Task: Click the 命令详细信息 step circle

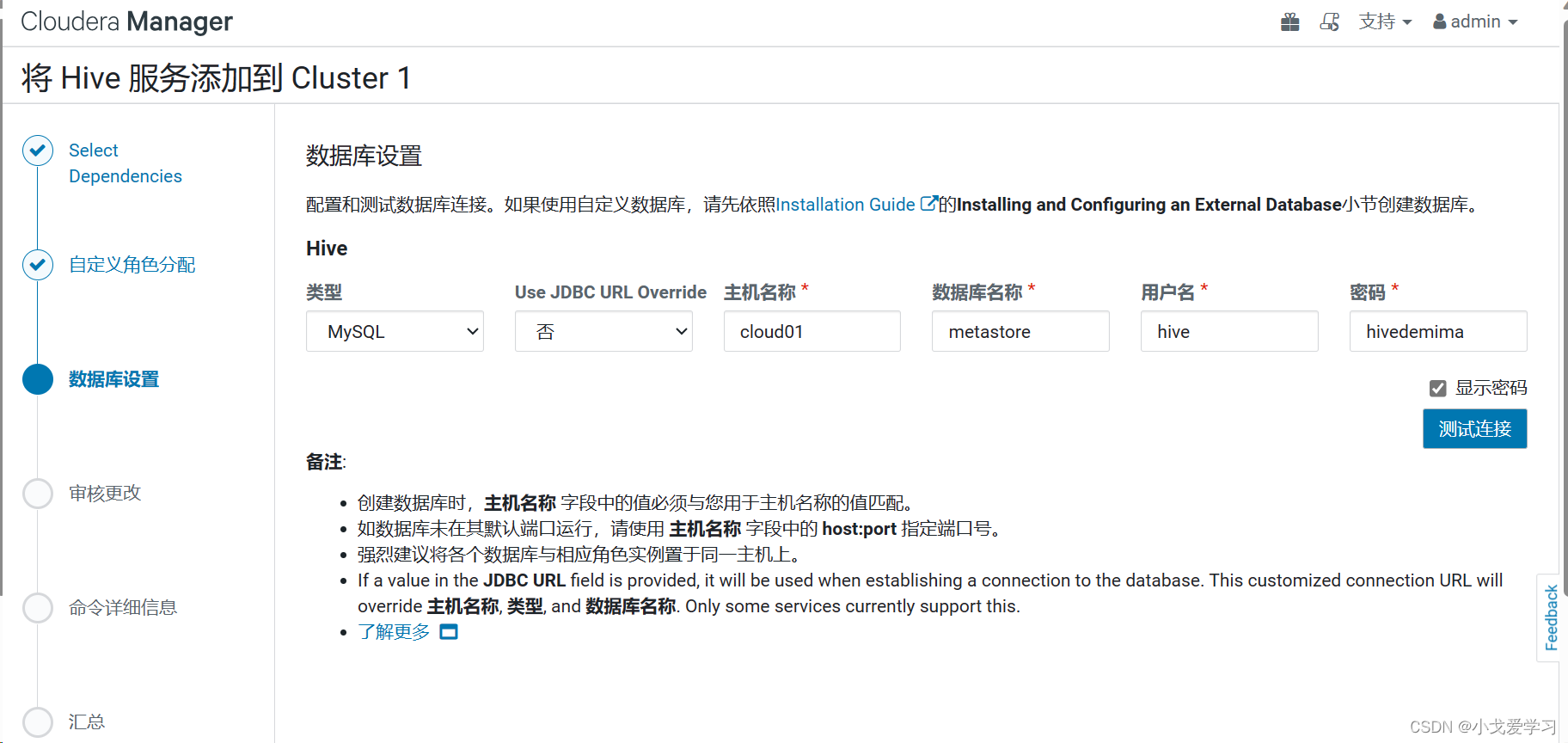Action: (x=38, y=608)
